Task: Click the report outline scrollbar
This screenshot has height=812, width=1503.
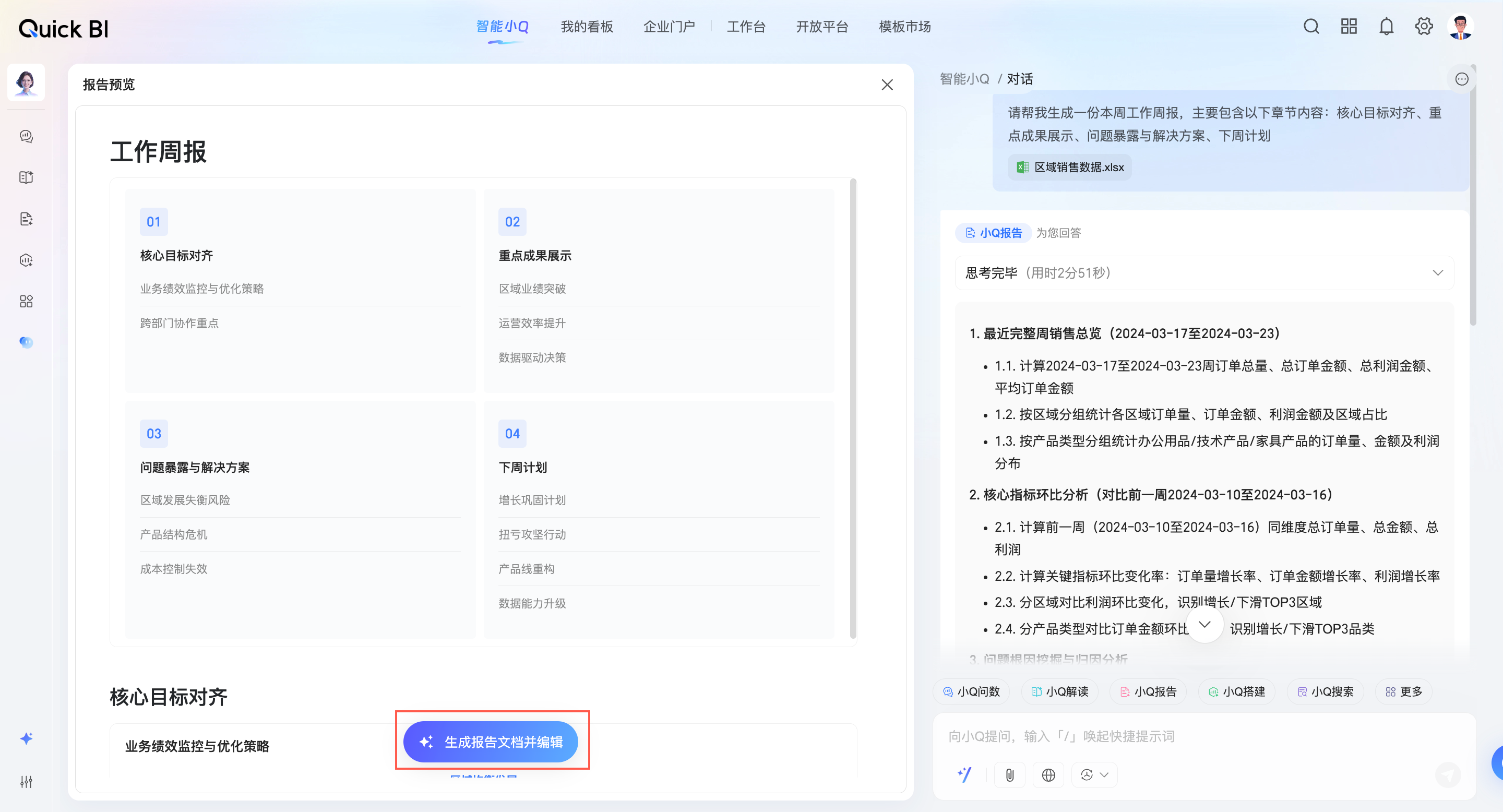Action: click(x=853, y=408)
